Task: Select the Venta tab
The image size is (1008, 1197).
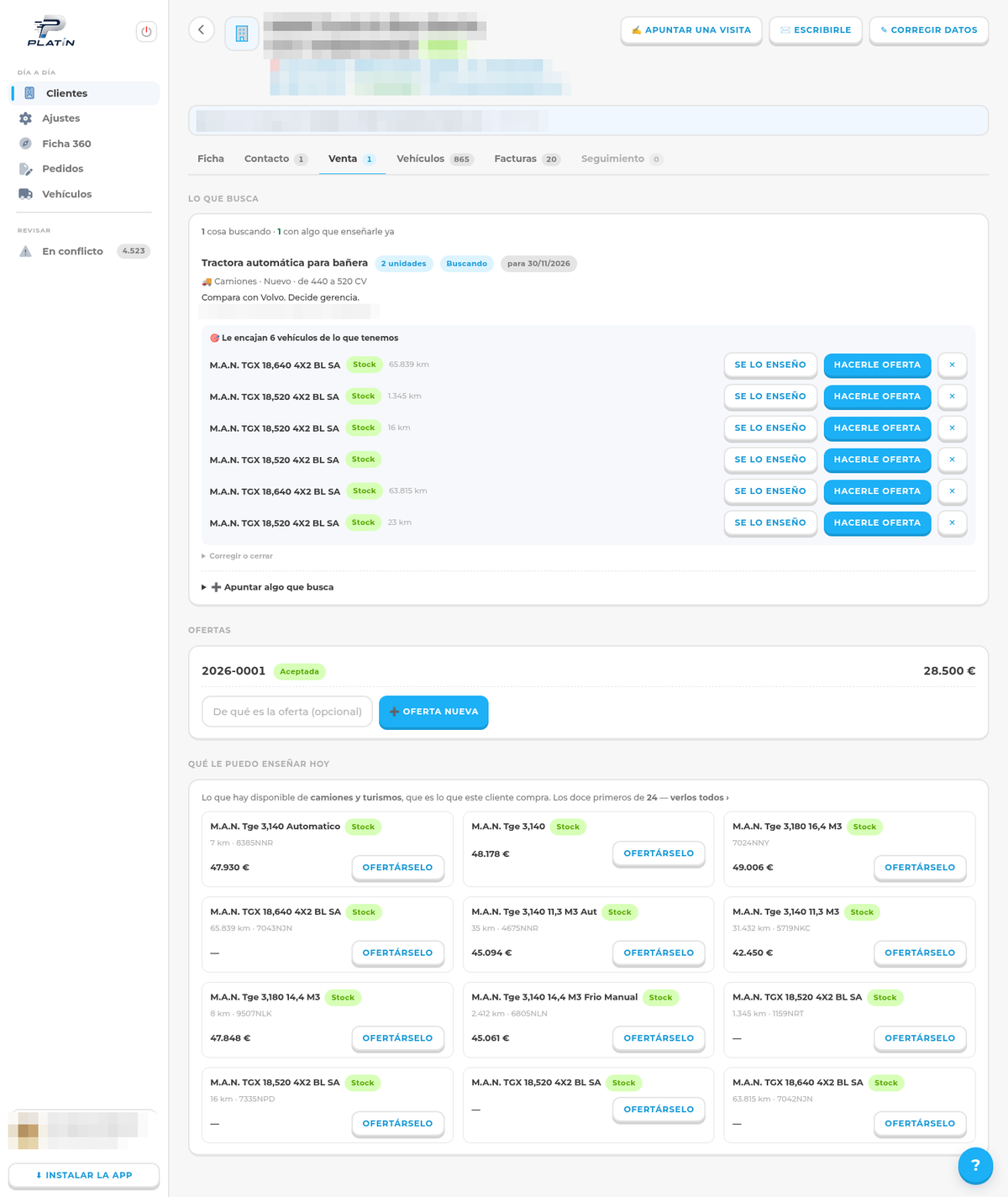Action: 351,159
